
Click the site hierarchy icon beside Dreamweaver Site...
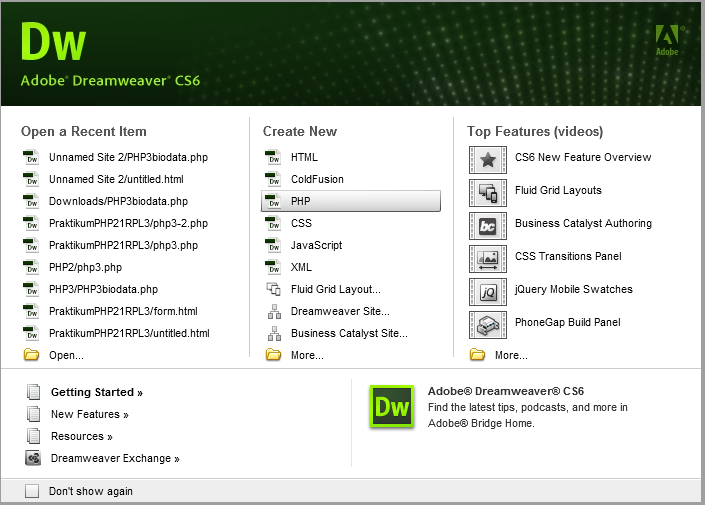[274, 311]
